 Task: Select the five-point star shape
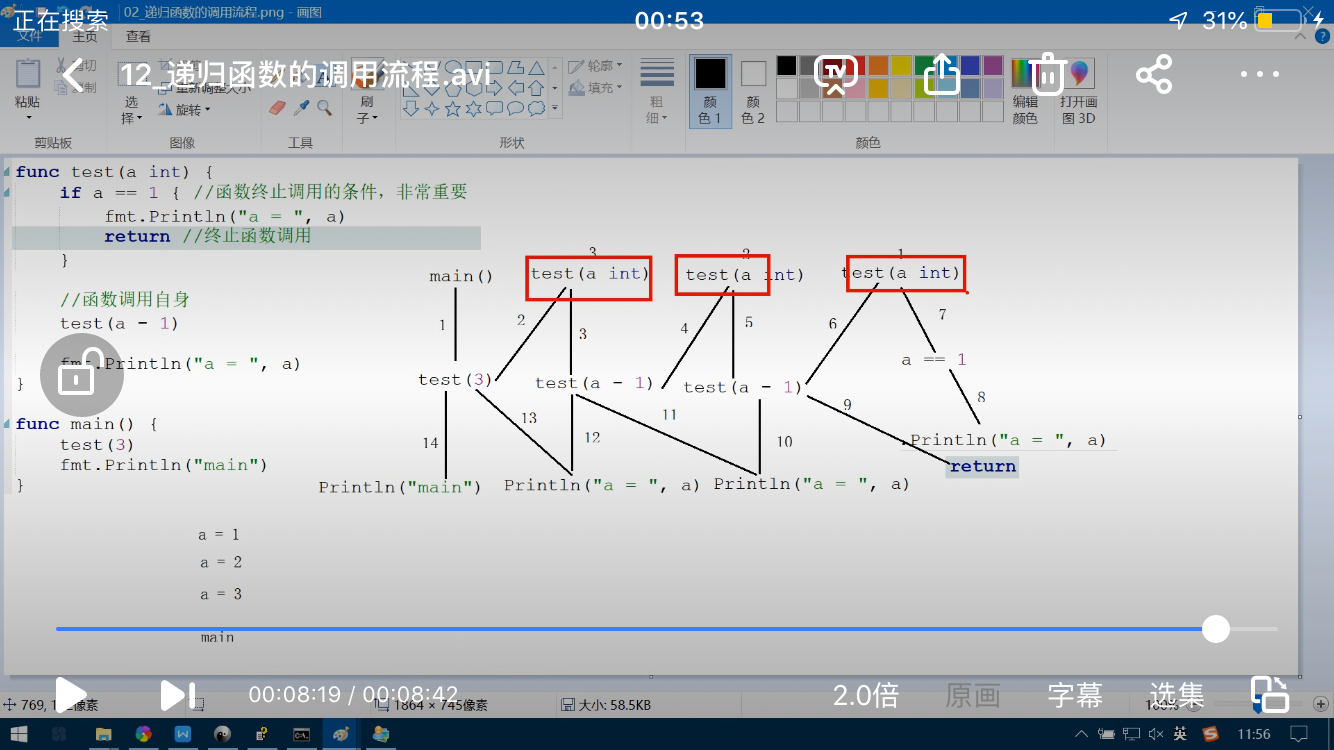(452, 108)
